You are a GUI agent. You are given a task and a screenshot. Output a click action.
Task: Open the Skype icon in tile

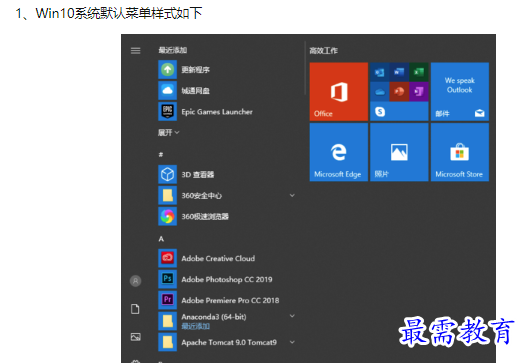(380, 111)
